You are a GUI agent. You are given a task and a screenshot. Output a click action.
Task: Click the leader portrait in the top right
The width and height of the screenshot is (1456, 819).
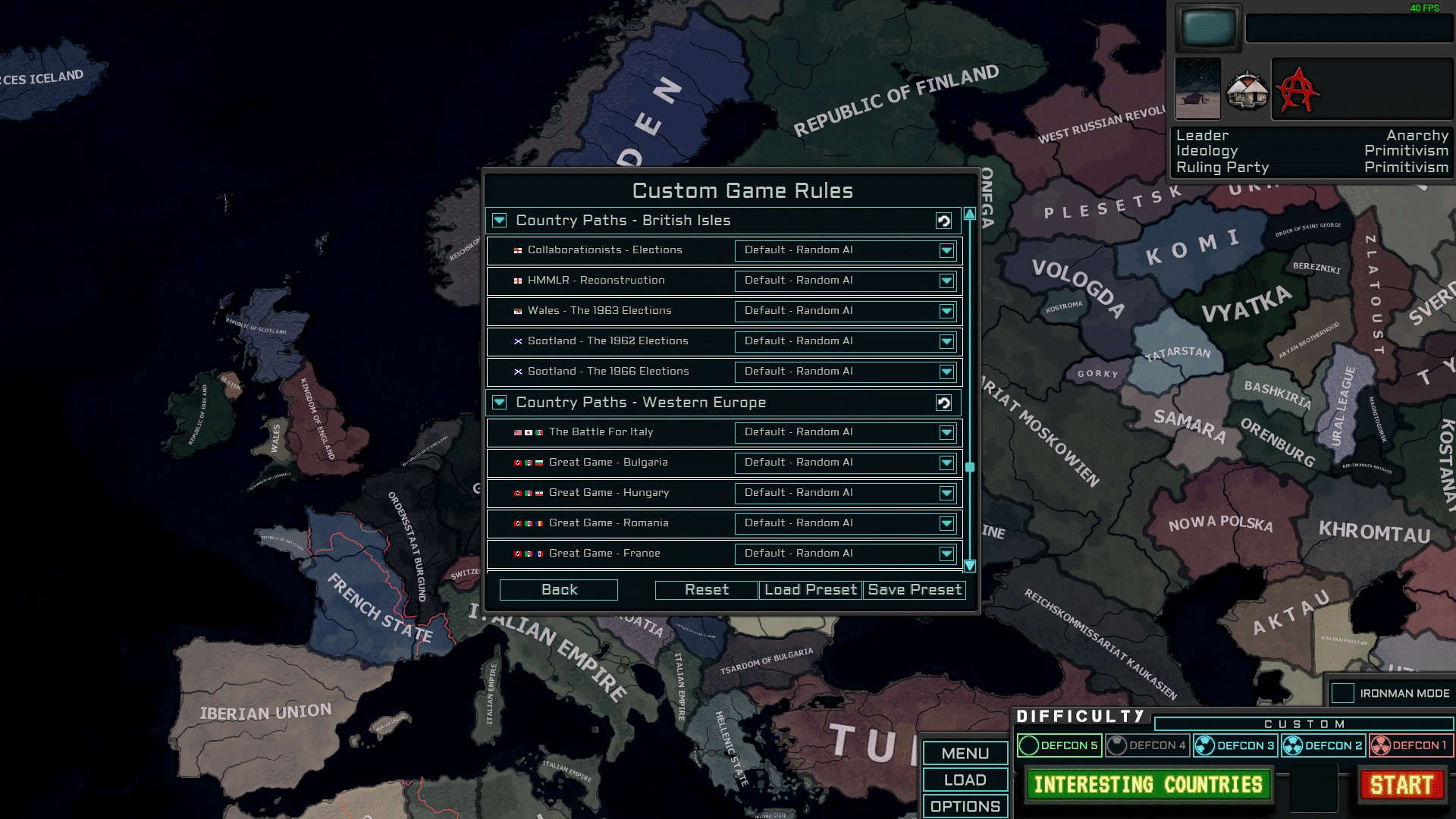tap(1196, 89)
